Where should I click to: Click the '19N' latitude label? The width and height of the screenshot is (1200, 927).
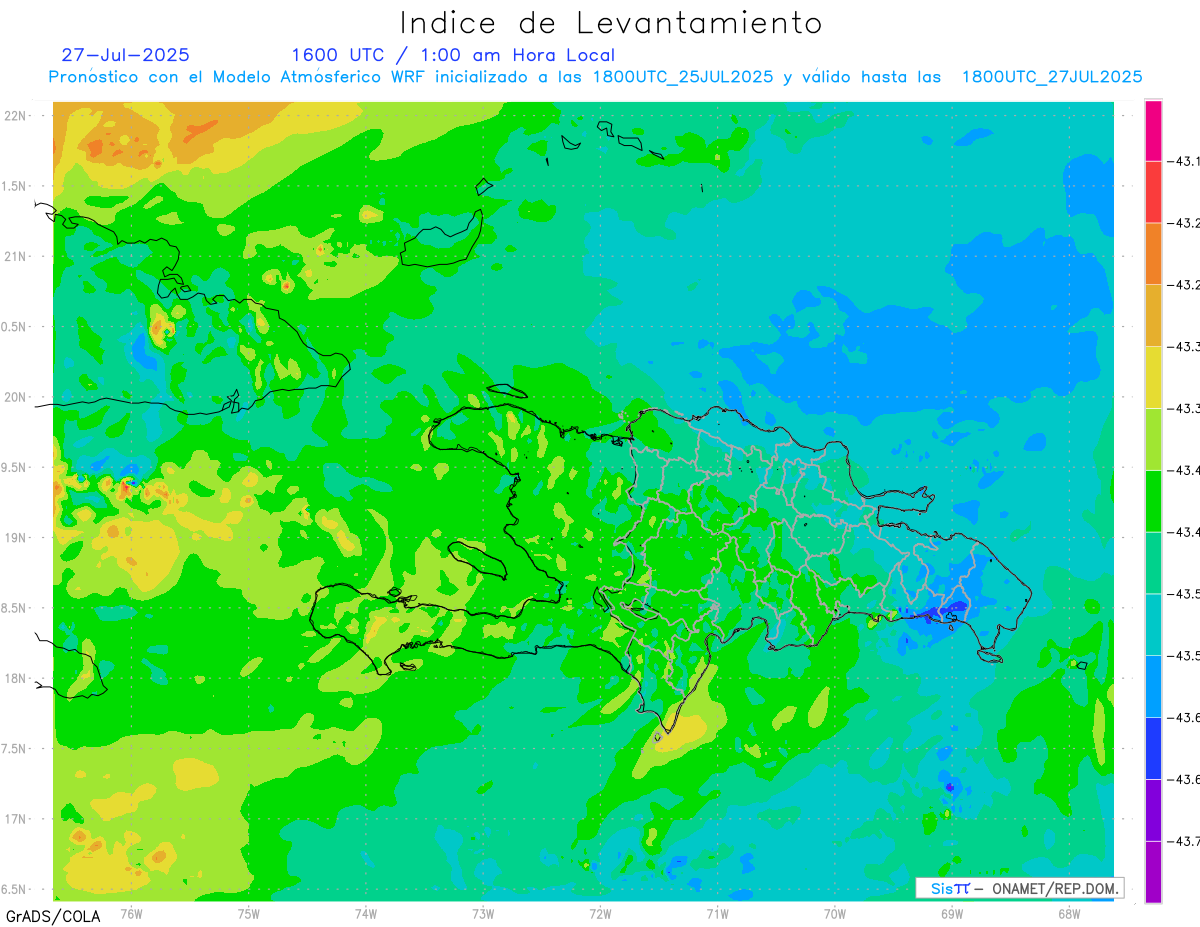pos(16,538)
